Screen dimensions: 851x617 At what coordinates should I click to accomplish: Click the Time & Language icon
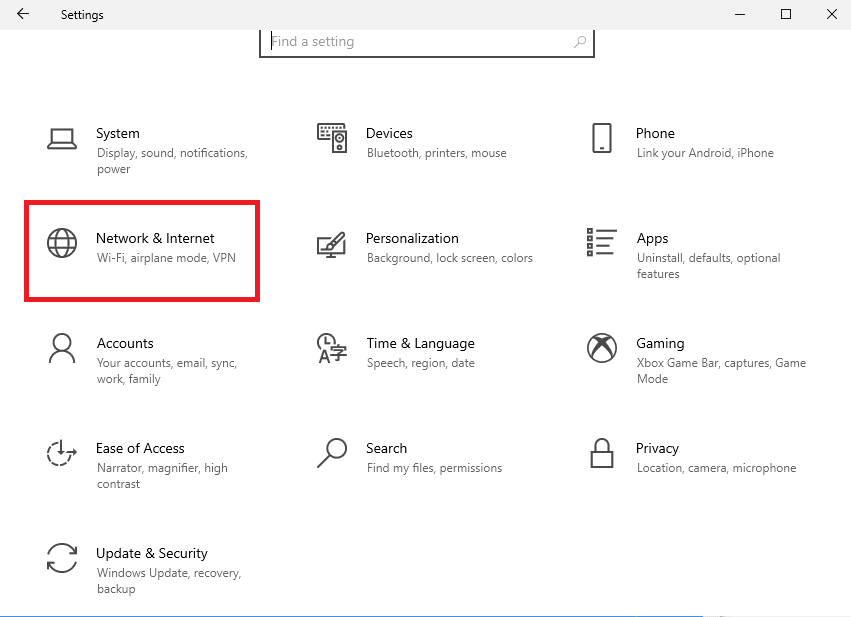click(332, 348)
